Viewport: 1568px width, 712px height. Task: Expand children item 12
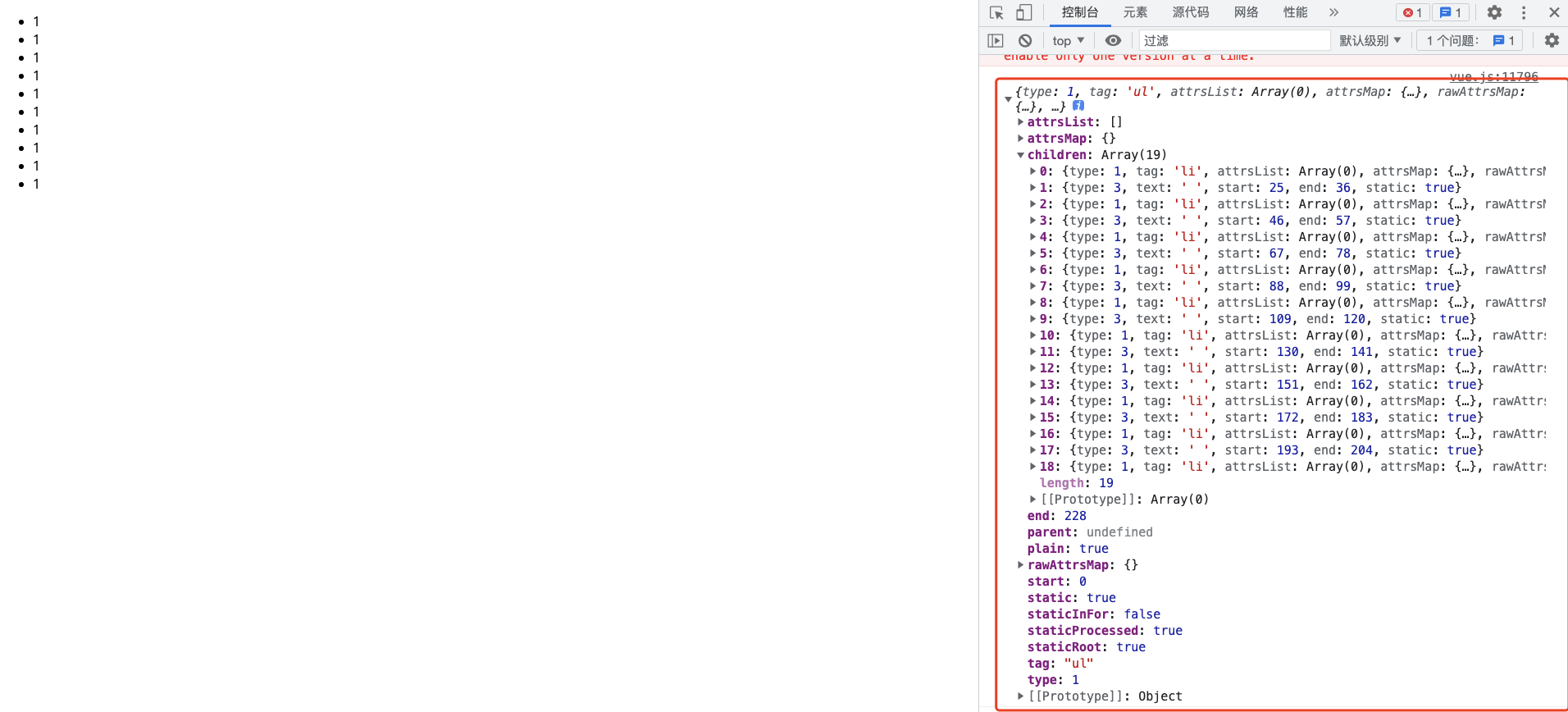point(1032,368)
